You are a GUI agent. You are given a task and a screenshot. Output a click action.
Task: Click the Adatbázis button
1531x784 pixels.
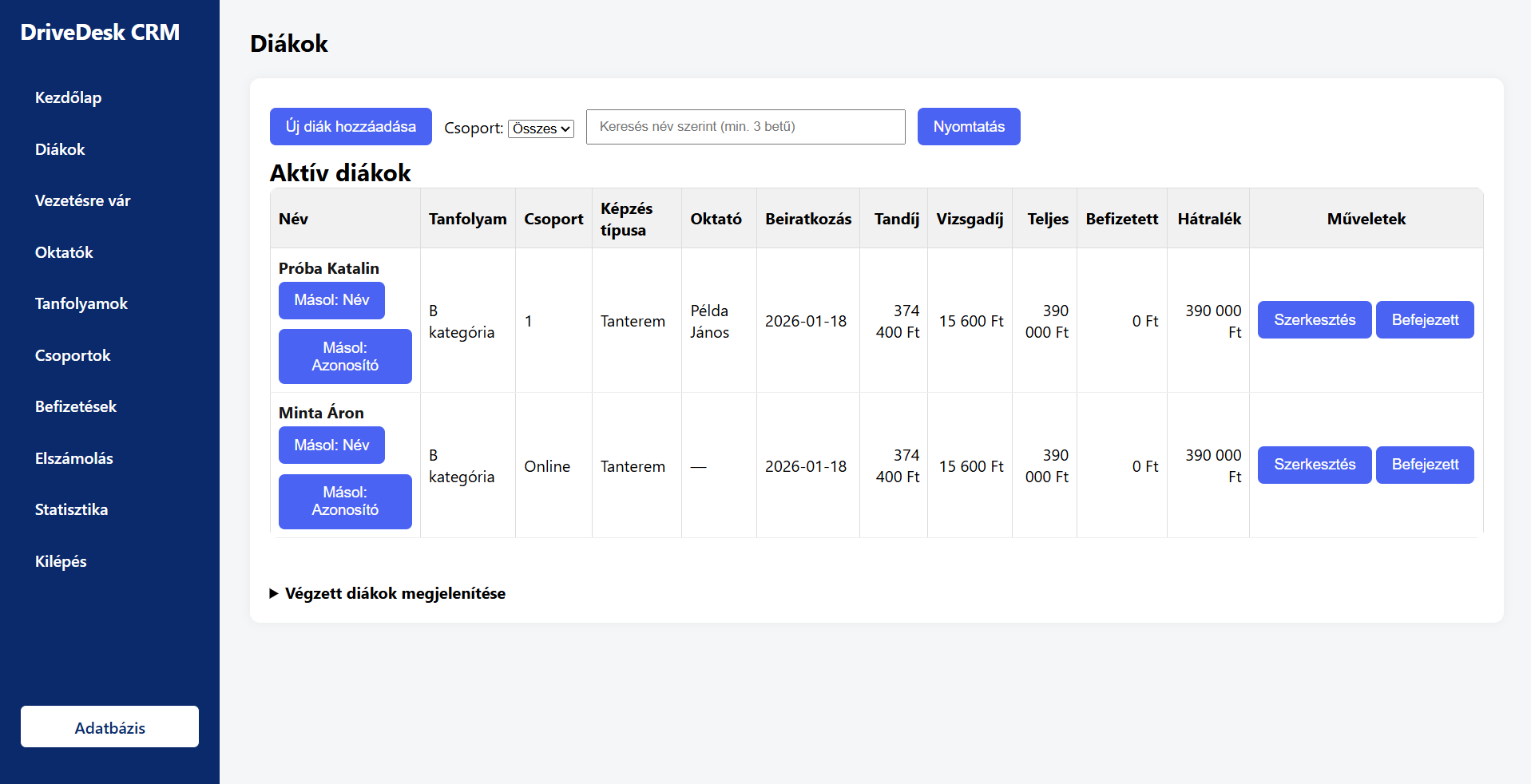(x=109, y=727)
